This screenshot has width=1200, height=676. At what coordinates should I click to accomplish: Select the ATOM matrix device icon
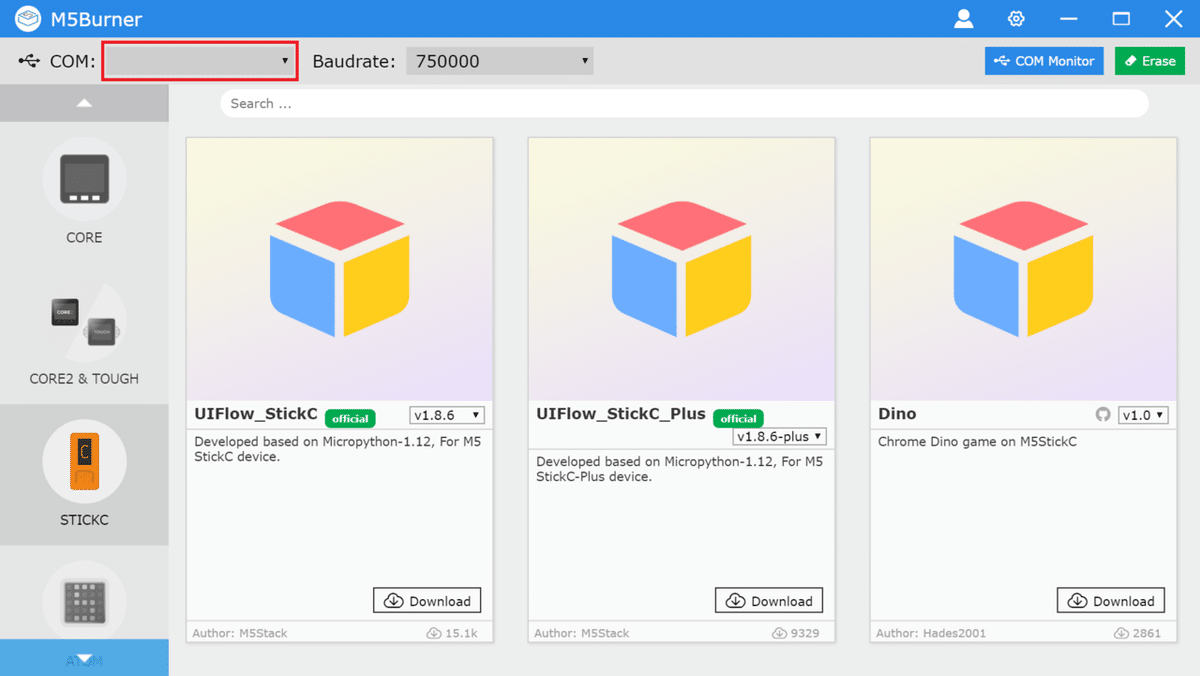tap(84, 600)
